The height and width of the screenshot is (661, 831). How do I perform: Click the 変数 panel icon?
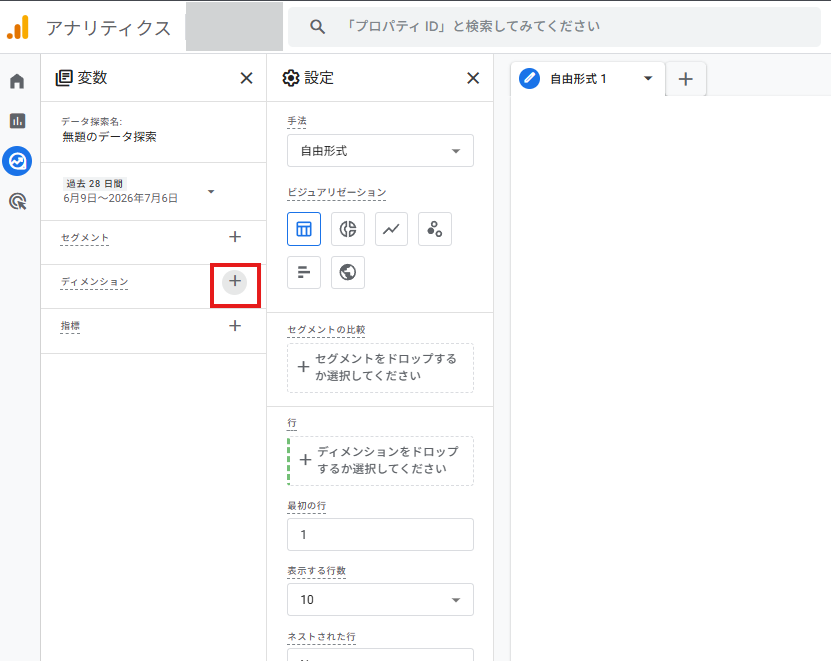coord(64,78)
